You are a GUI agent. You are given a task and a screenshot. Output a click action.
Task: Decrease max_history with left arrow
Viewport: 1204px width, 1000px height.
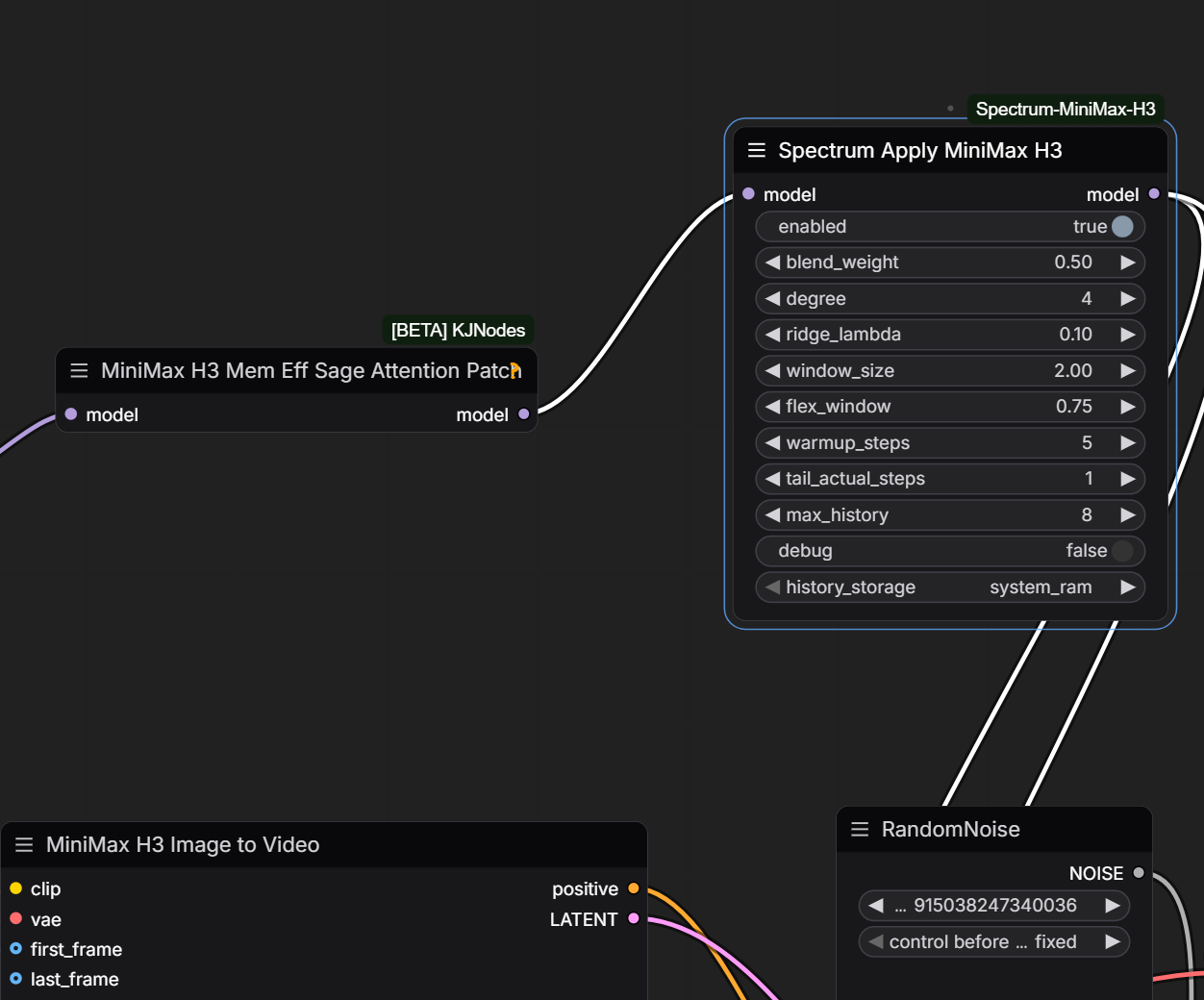coord(772,514)
